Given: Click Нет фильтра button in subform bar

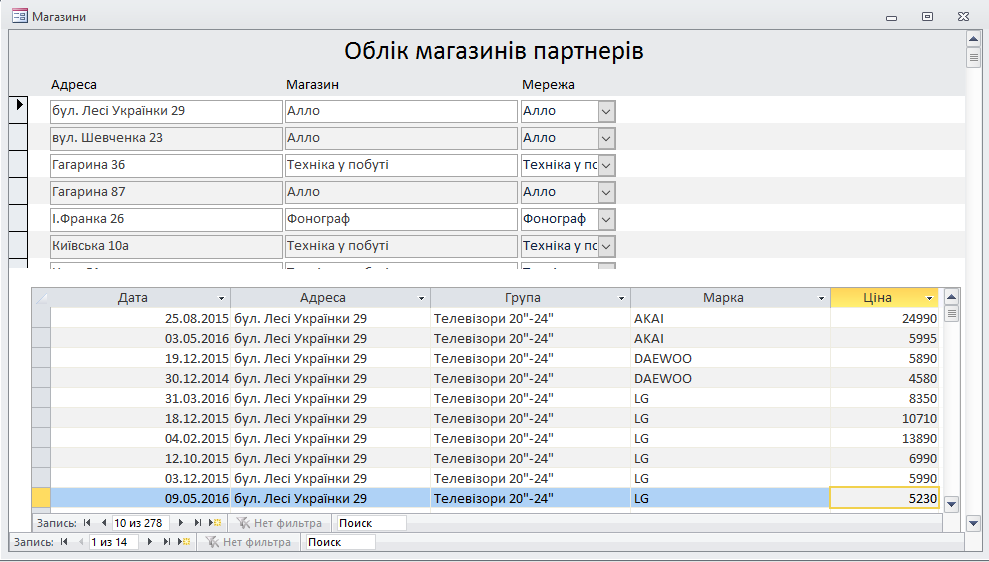Looking at the screenshot, I should 279,523.
